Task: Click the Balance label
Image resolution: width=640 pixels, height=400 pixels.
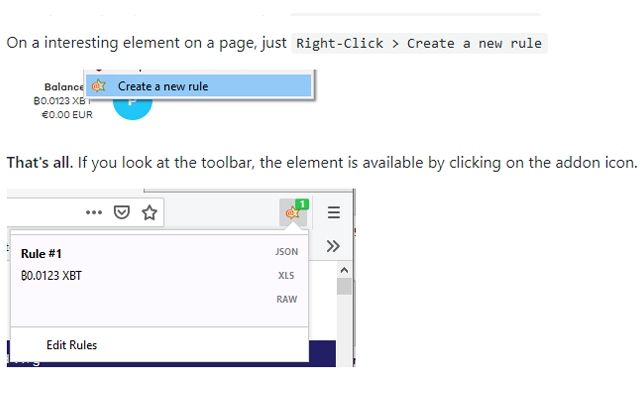Action: 63,87
